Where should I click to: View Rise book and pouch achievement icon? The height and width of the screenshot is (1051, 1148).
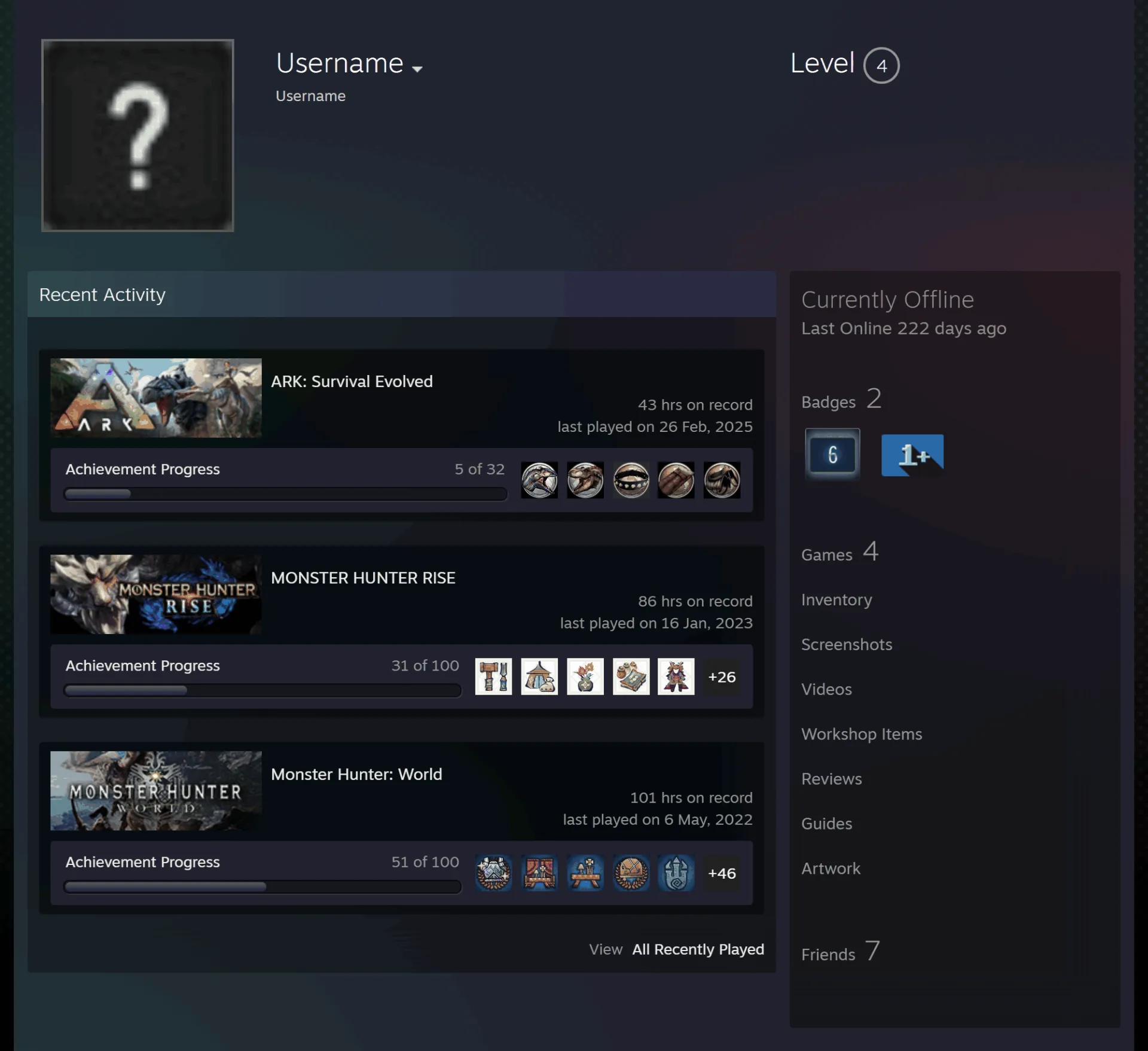(x=631, y=677)
